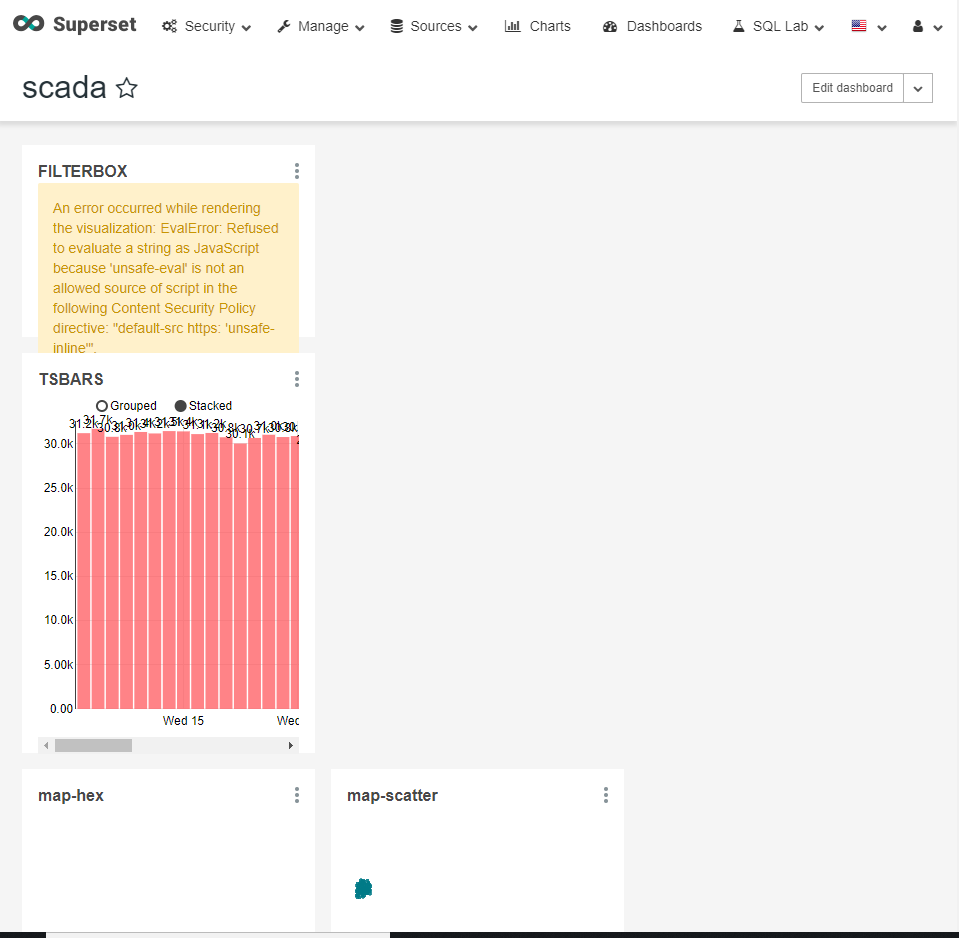Click the user account icon in navbar

click(x=918, y=26)
